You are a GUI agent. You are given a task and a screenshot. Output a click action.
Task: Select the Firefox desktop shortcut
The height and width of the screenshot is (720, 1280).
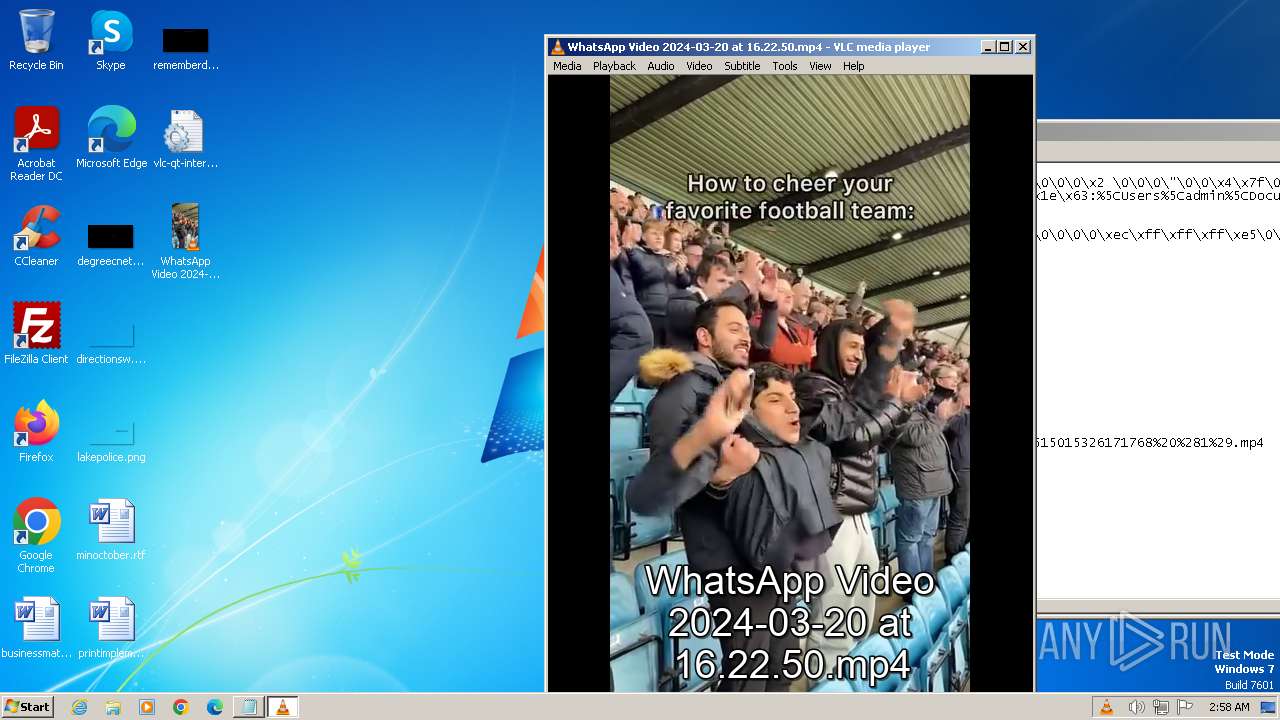click(36, 432)
